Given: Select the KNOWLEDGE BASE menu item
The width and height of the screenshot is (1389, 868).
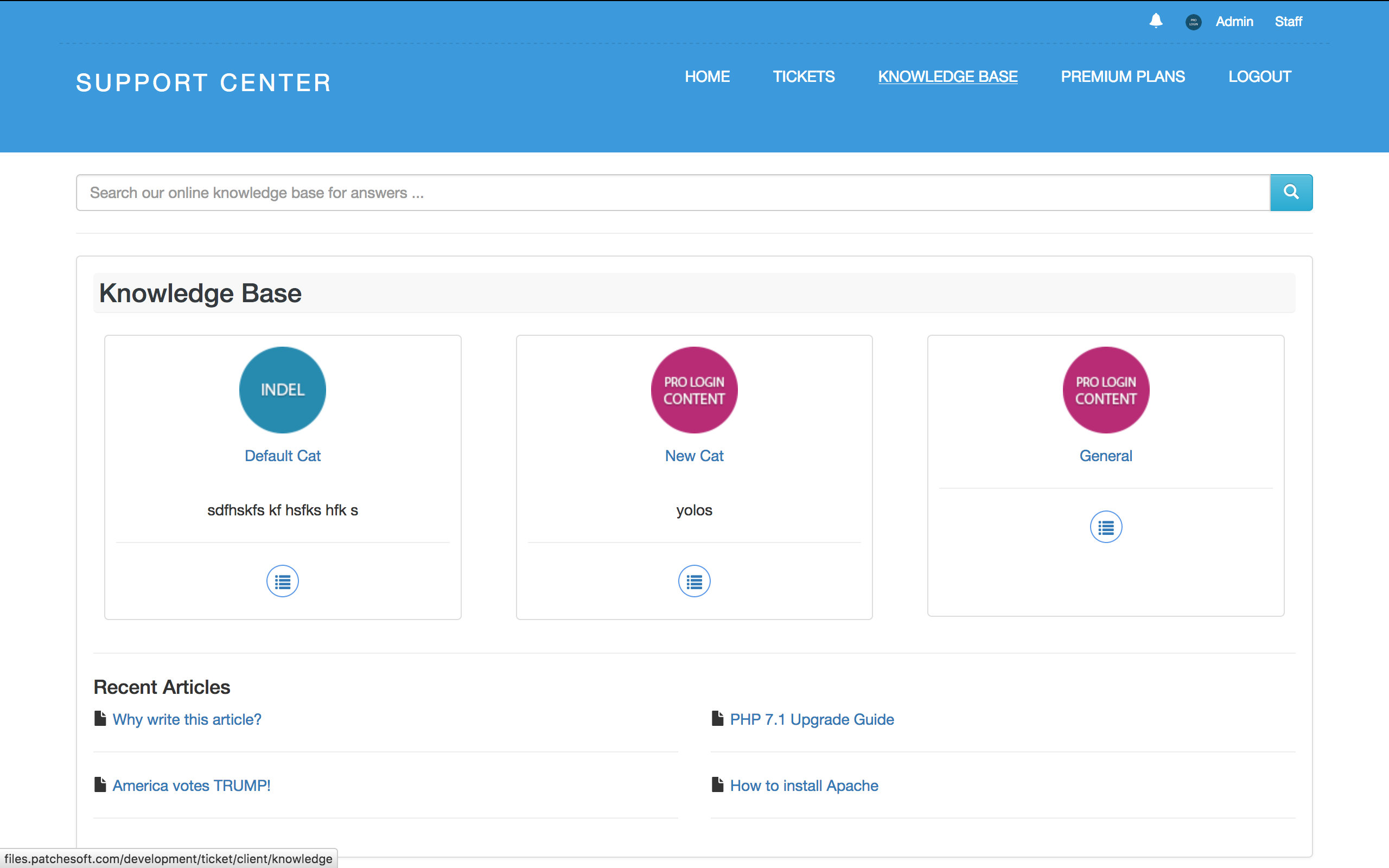Looking at the screenshot, I should point(948,76).
